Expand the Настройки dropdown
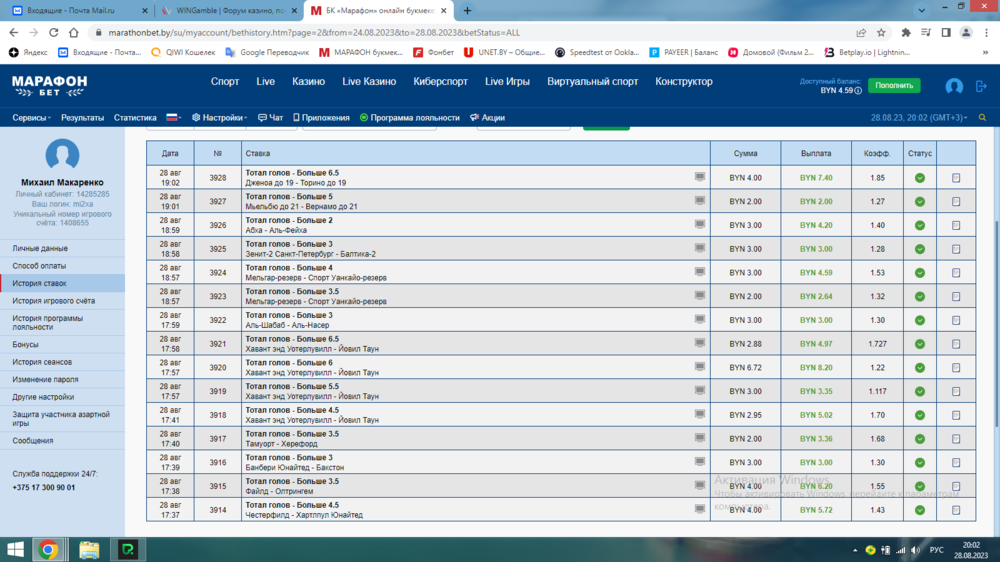 219,118
